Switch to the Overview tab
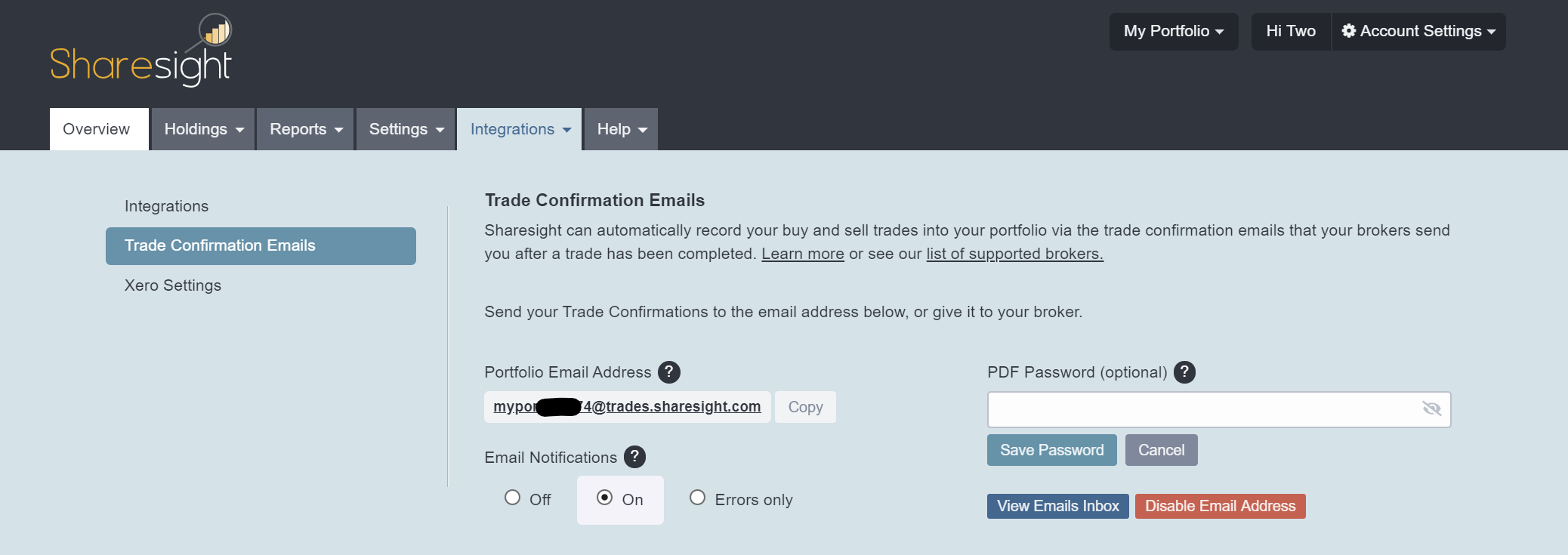1568x555 pixels. 97,128
